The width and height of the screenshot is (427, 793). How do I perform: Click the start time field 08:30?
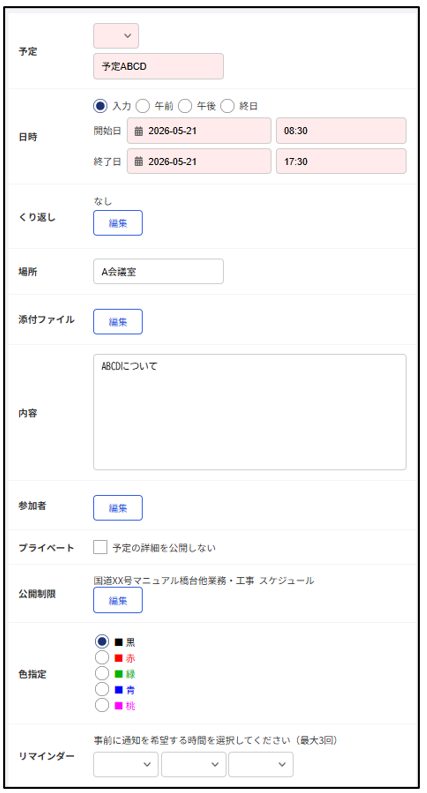tap(341, 131)
